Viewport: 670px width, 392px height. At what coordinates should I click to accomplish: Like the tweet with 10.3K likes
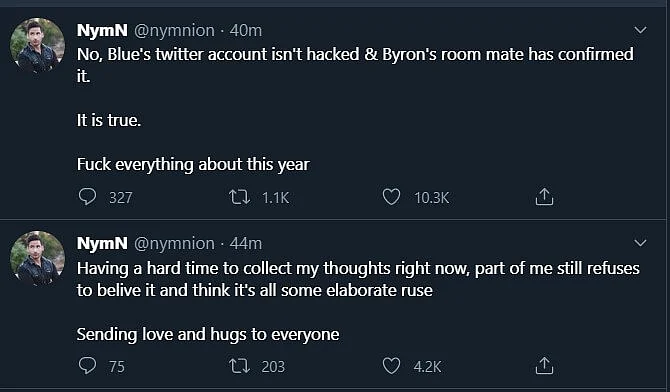(x=391, y=197)
